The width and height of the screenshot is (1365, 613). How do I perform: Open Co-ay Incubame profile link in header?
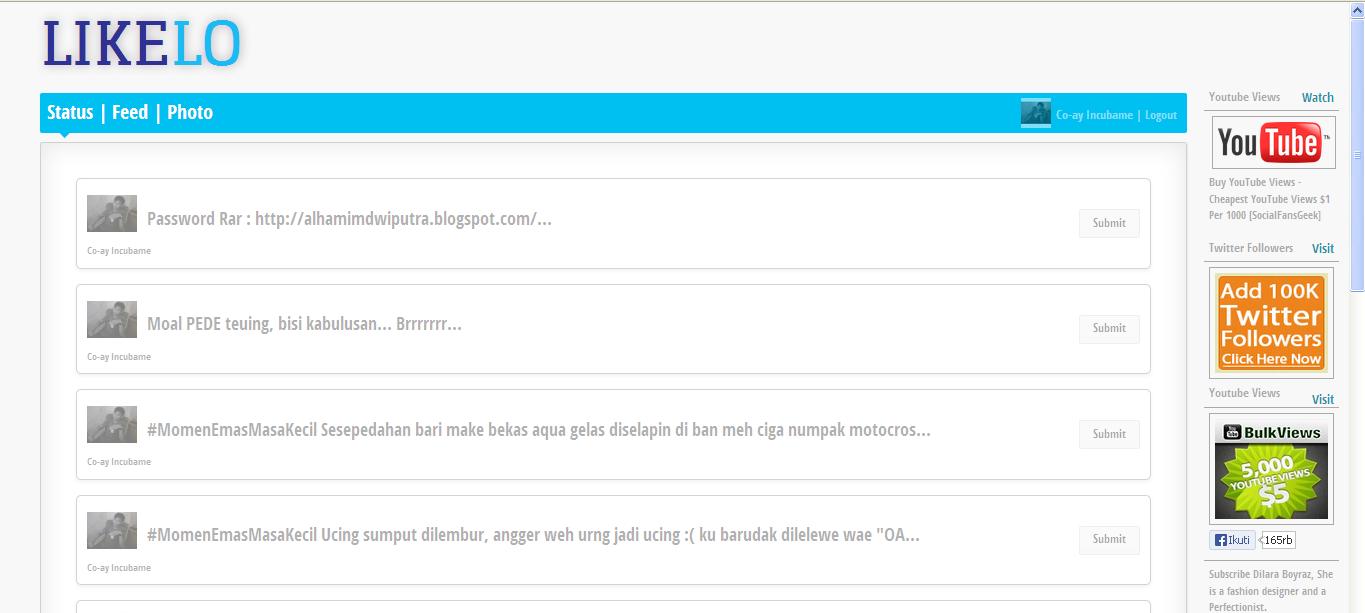pyautogui.click(x=1094, y=115)
